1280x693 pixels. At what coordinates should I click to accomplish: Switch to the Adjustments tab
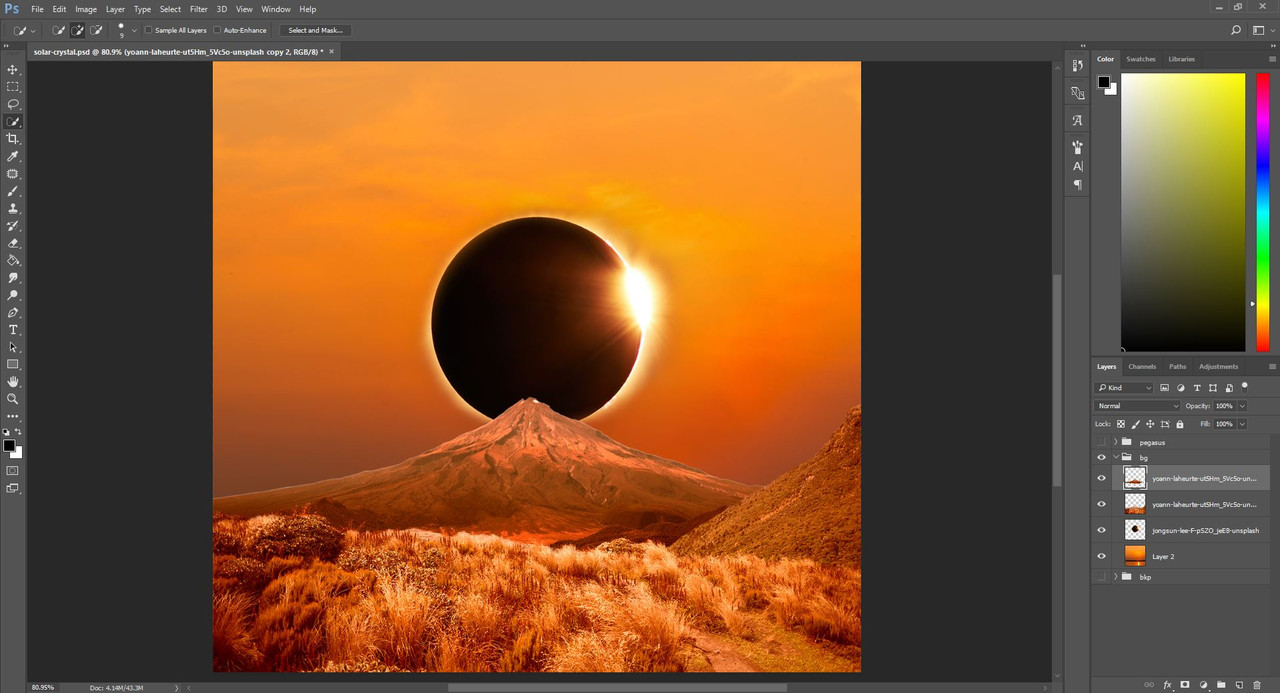point(1218,367)
